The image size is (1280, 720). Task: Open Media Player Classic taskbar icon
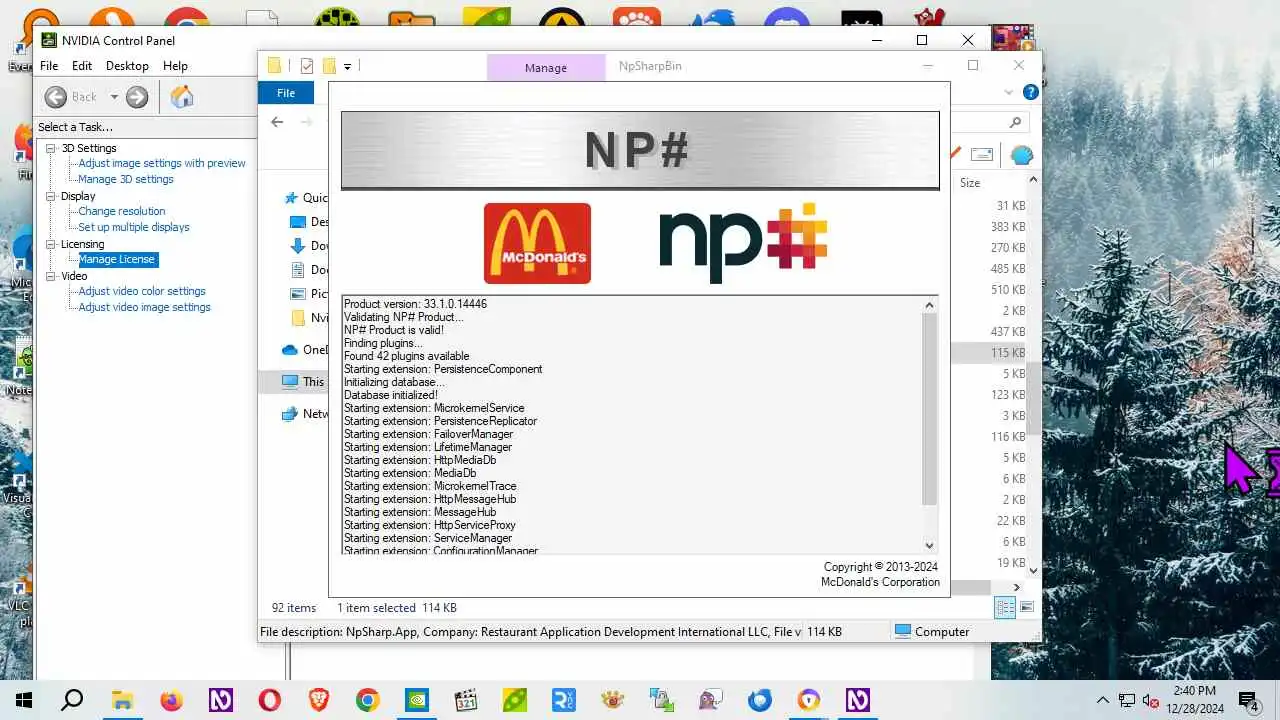click(465, 700)
